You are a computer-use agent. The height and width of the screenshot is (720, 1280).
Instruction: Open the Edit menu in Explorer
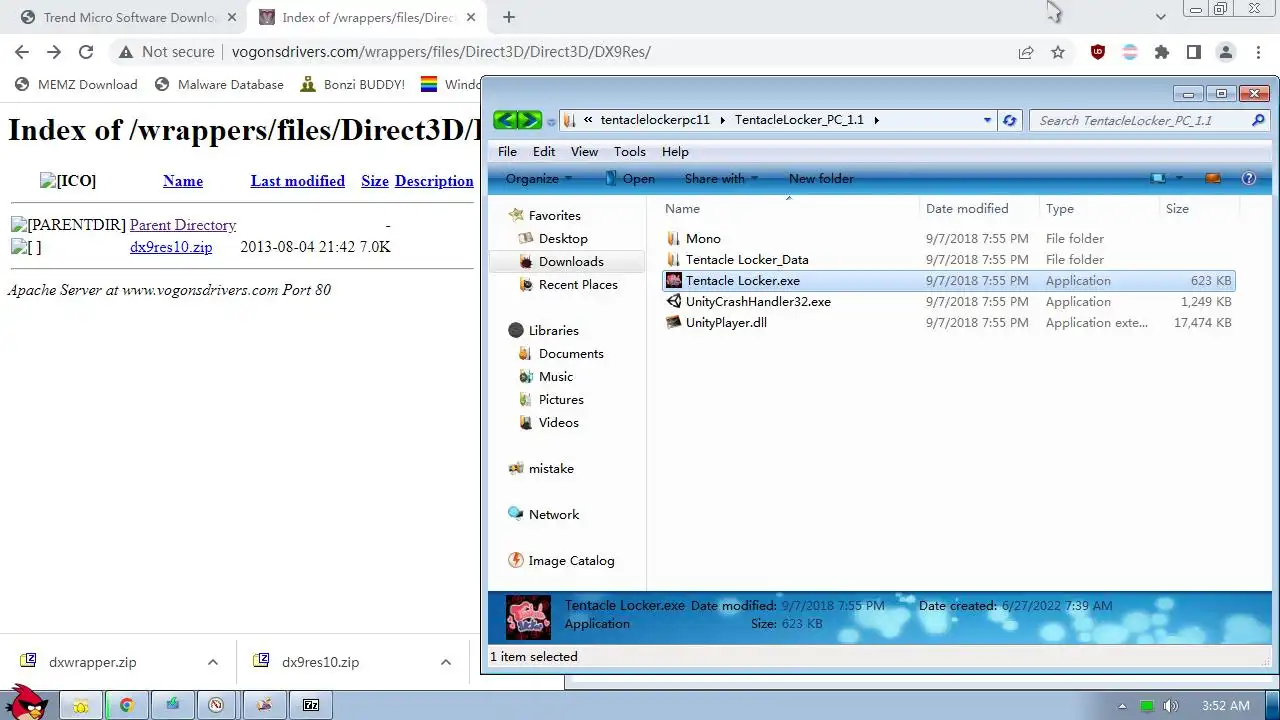tap(544, 152)
